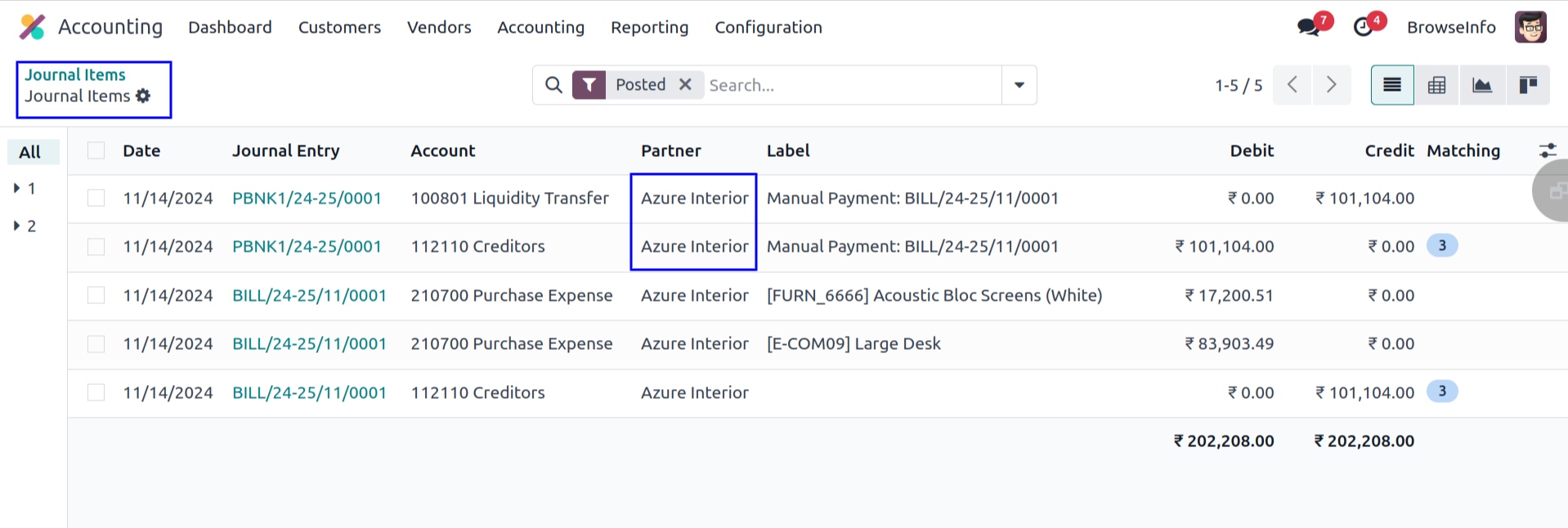Check the Liquidity Transfer row checkbox
Screen dimensions: 1568x528
pyautogui.click(x=96, y=198)
